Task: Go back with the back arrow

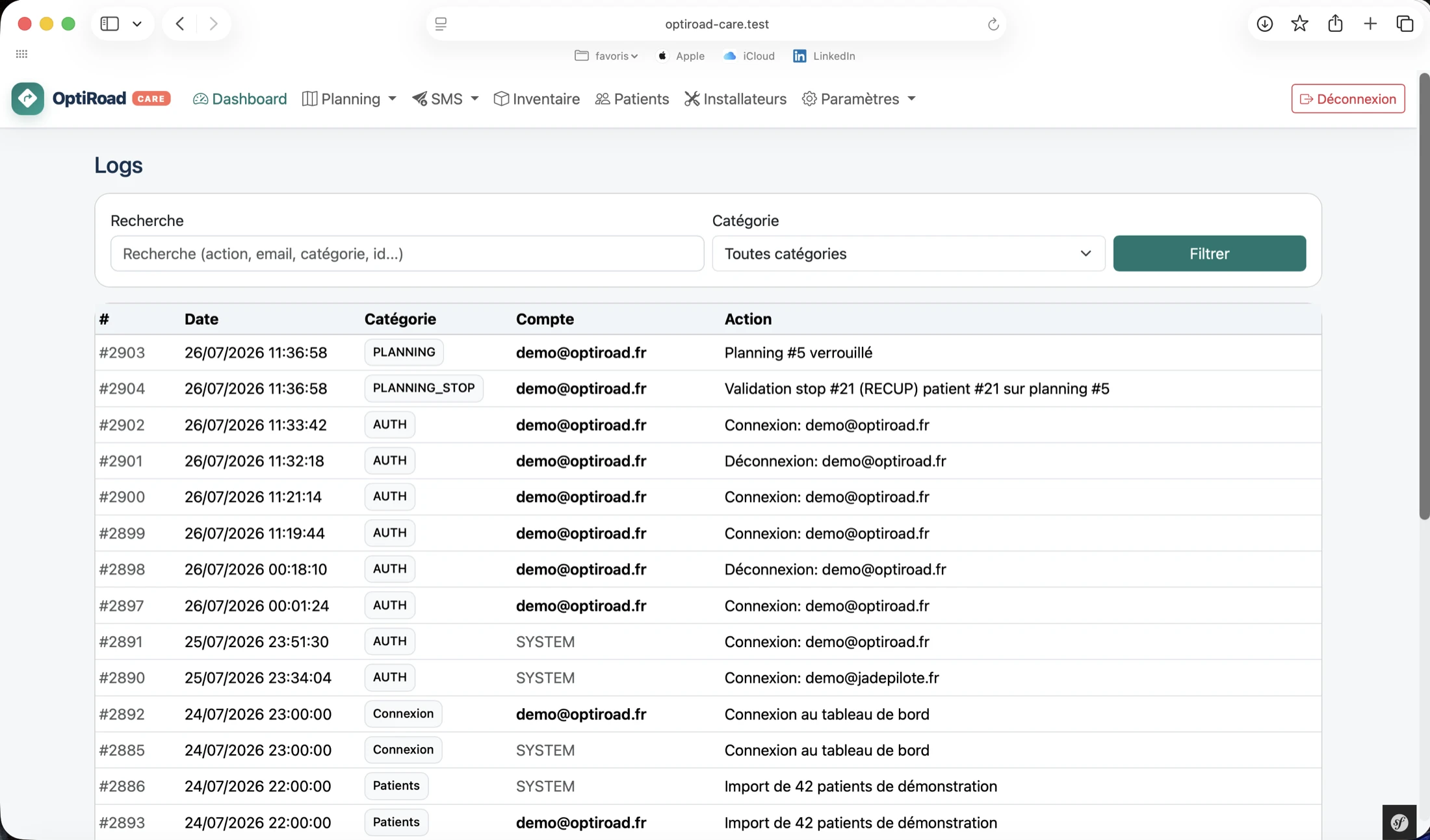Action: tap(180, 24)
